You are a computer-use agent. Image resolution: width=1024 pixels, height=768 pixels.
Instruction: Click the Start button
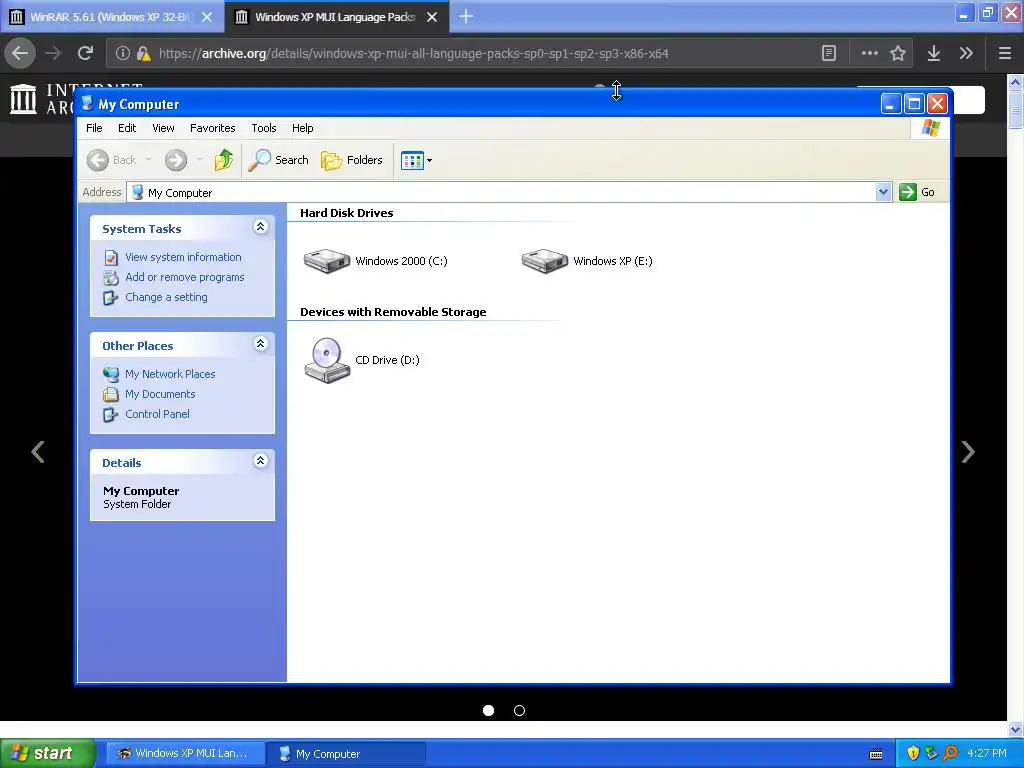[x=48, y=754]
